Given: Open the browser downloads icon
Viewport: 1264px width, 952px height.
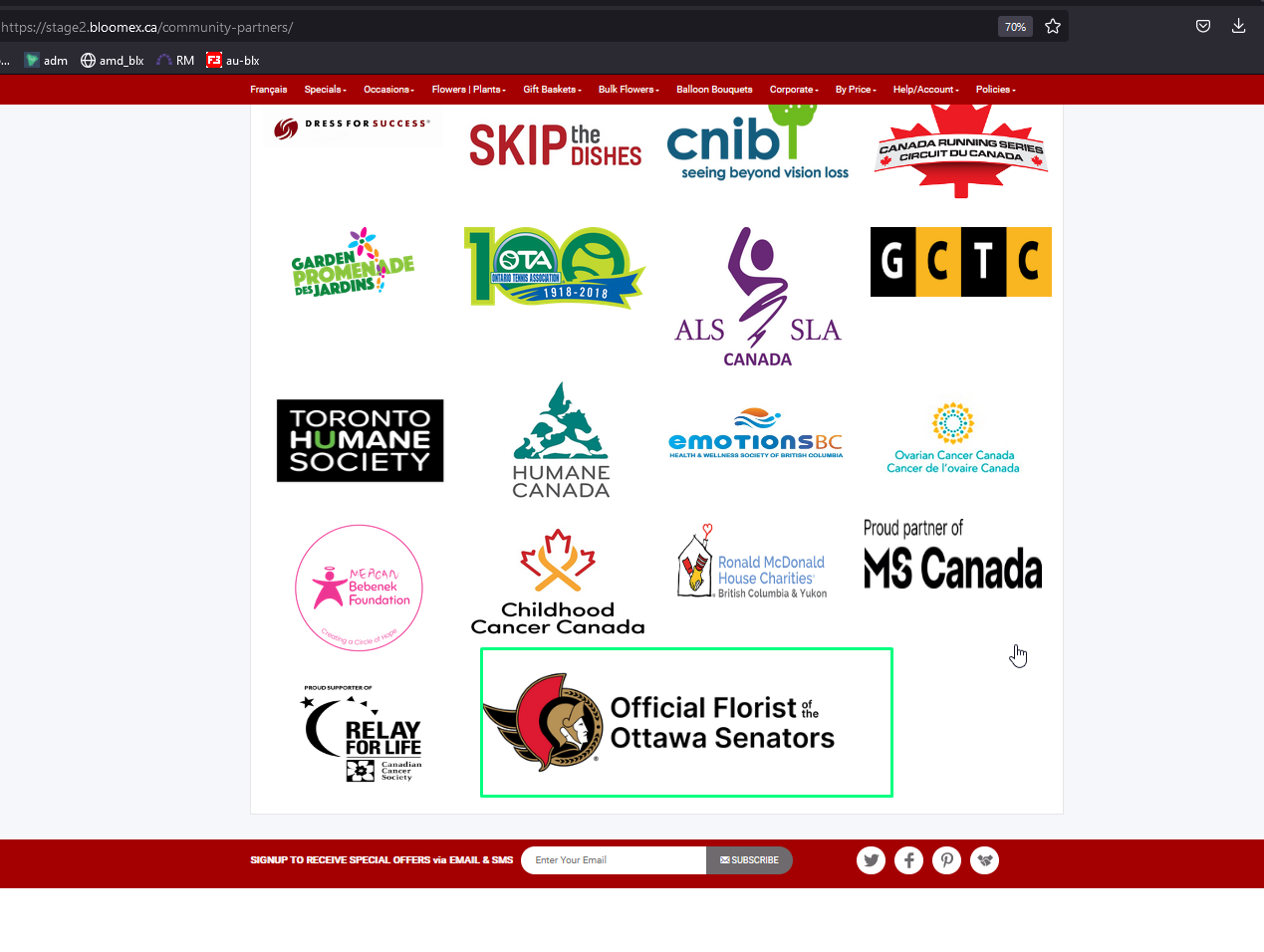Looking at the screenshot, I should click(1239, 26).
